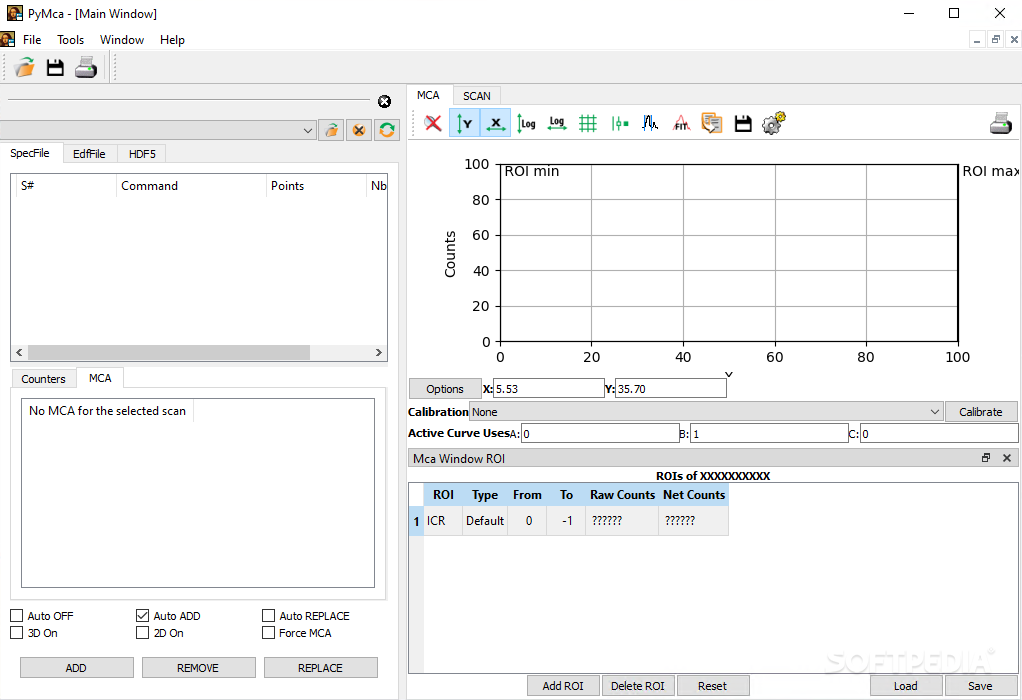Open plot settings gear icon
This screenshot has width=1022, height=700.
coord(774,123)
